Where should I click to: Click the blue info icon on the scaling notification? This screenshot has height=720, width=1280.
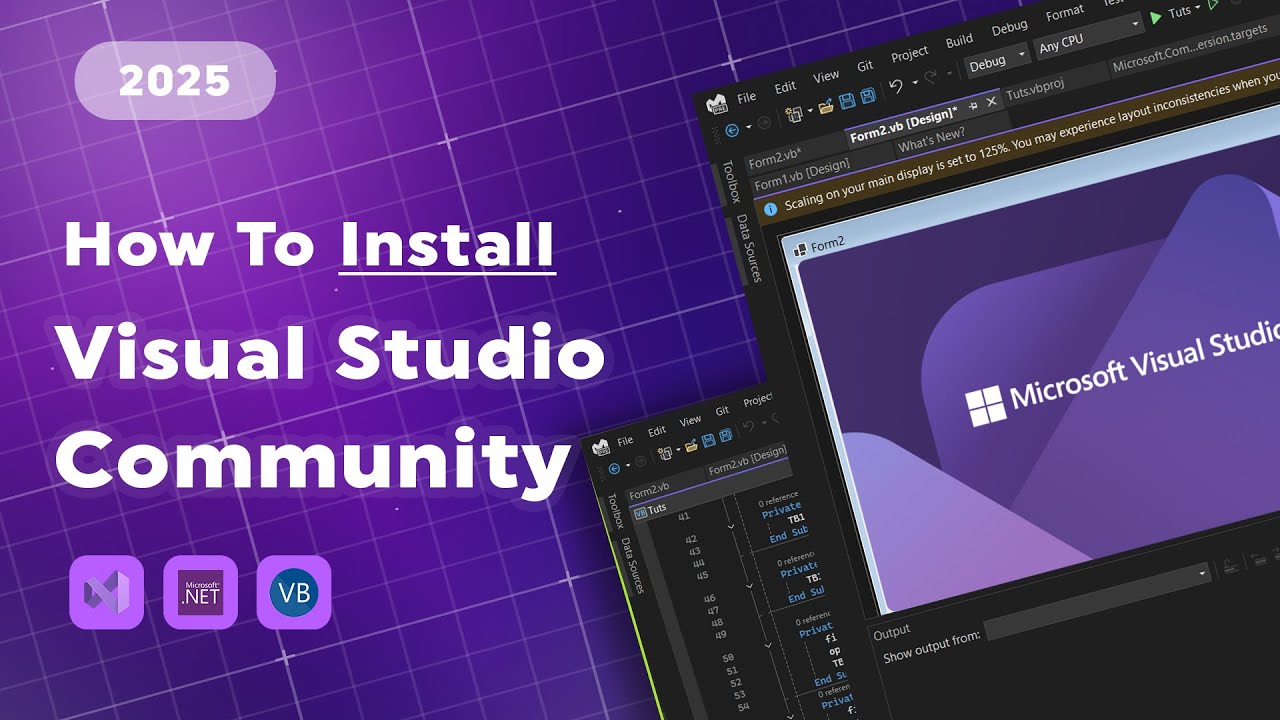(770, 210)
